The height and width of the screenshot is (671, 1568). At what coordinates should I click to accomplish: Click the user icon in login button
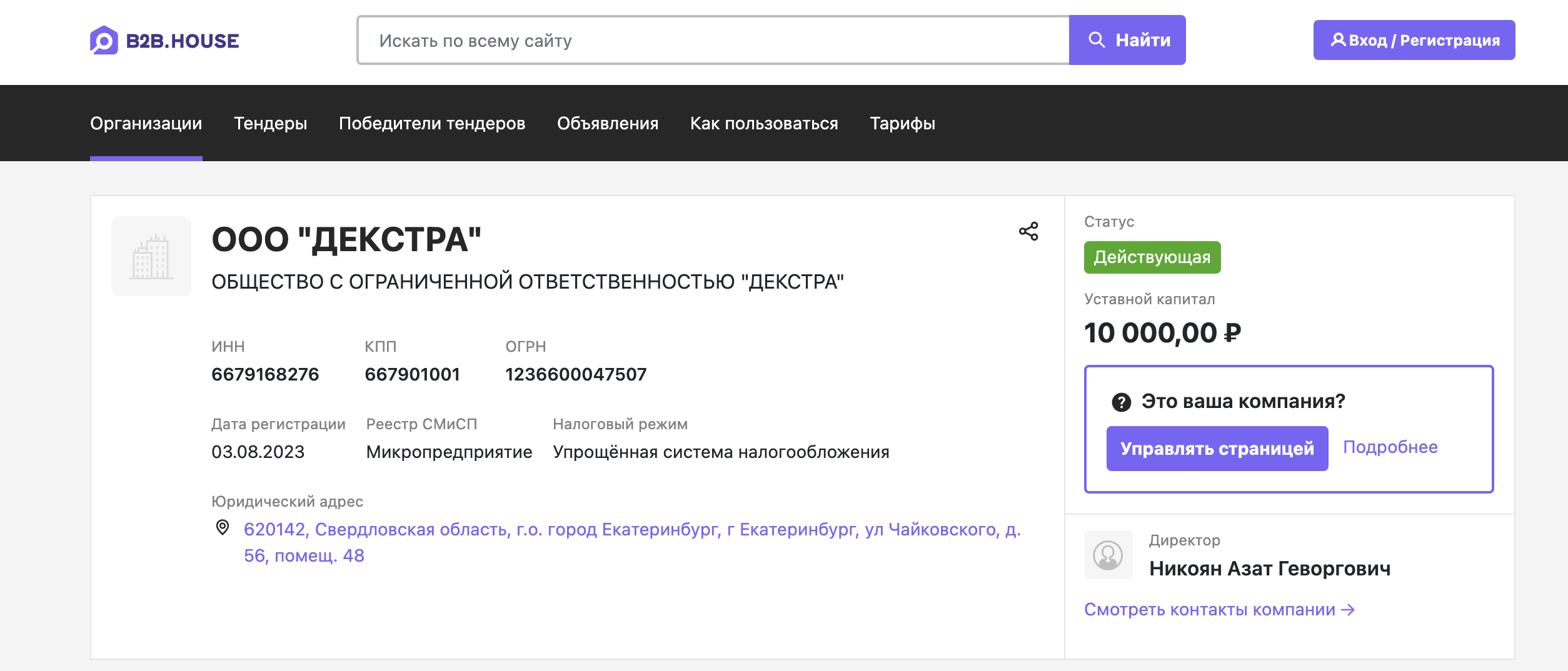point(1337,40)
